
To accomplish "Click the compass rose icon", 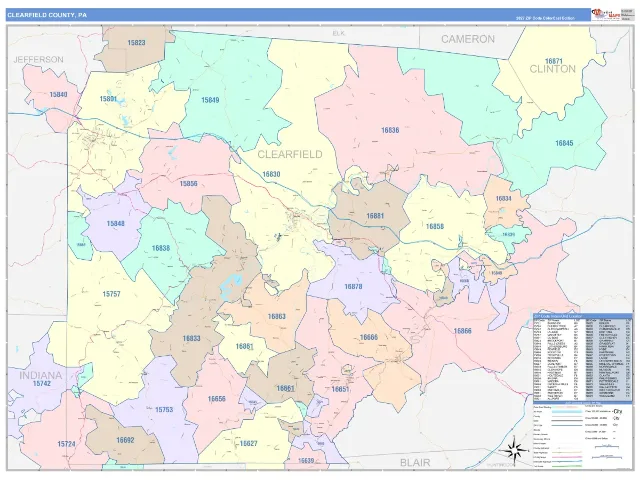I will click(x=514, y=450).
